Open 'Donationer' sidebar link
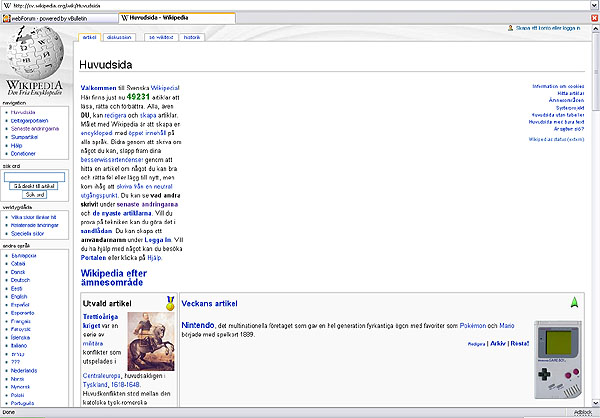 23,153
